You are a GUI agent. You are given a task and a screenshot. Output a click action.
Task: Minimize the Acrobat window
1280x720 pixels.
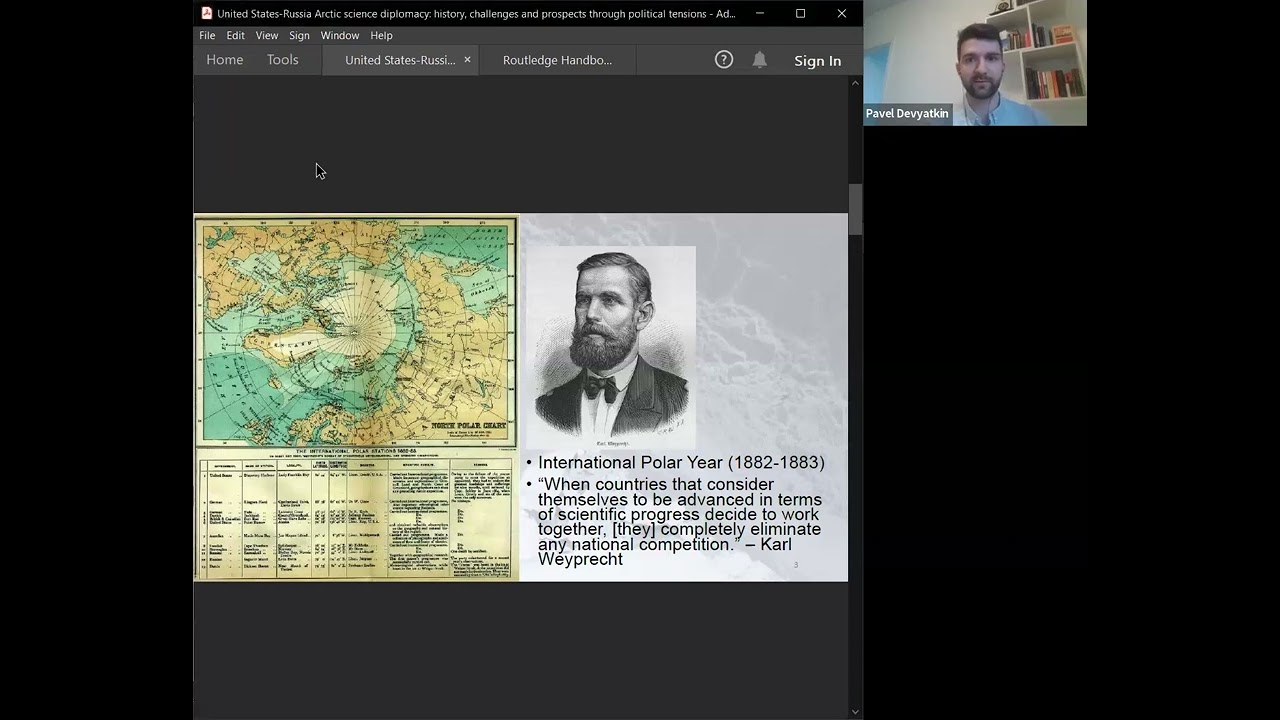coord(760,13)
